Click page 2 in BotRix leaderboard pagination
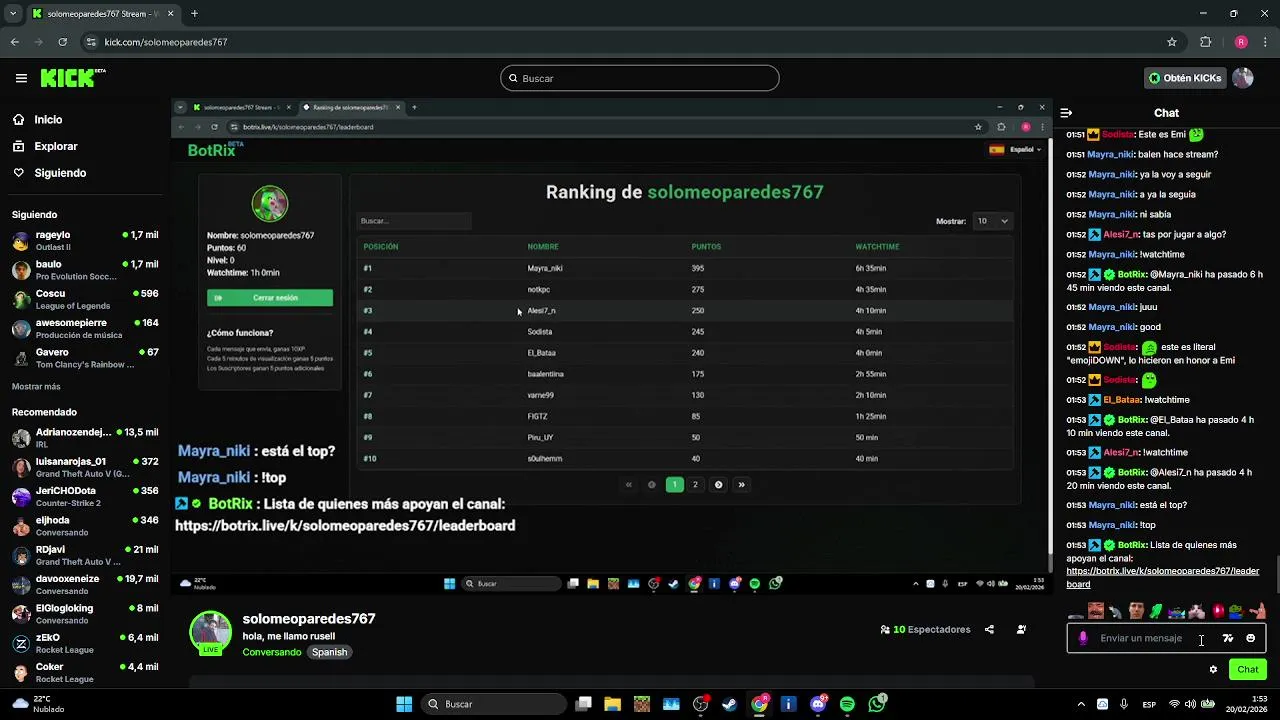Viewport: 1280px width, 720px height. pos(695,484)
